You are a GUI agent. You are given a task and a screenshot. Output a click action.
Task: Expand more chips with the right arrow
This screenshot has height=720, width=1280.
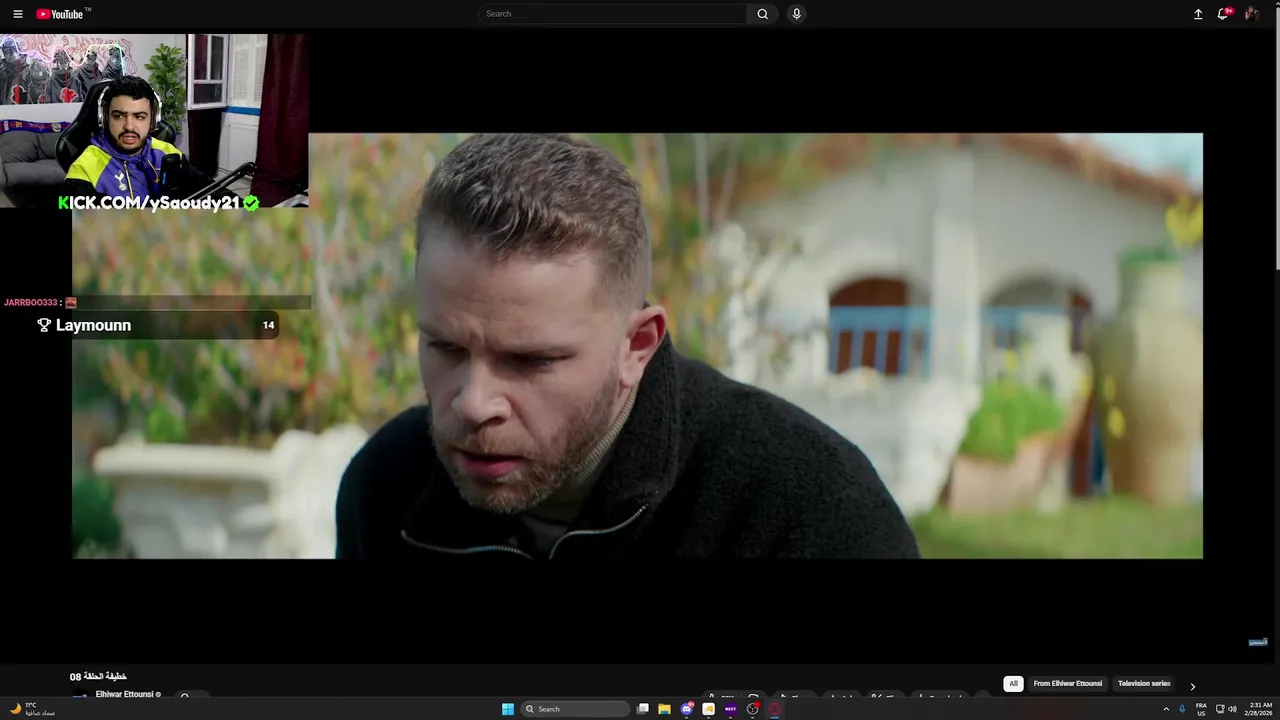point(1192,686)
